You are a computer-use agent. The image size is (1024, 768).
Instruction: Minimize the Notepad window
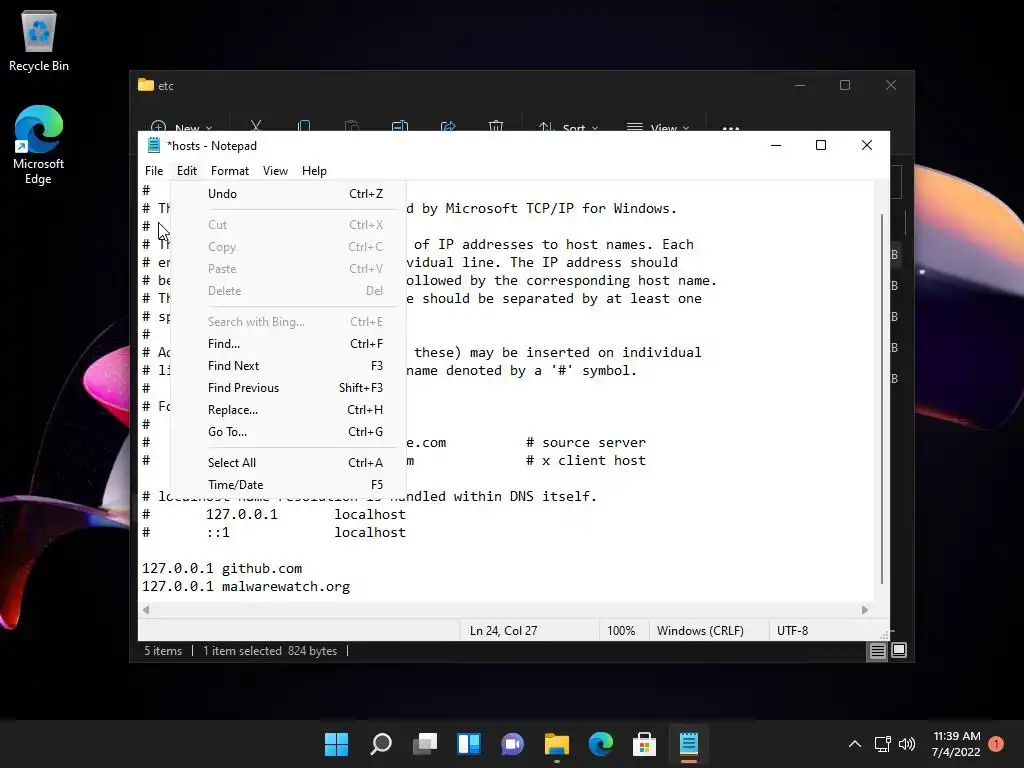pos(776,145)
